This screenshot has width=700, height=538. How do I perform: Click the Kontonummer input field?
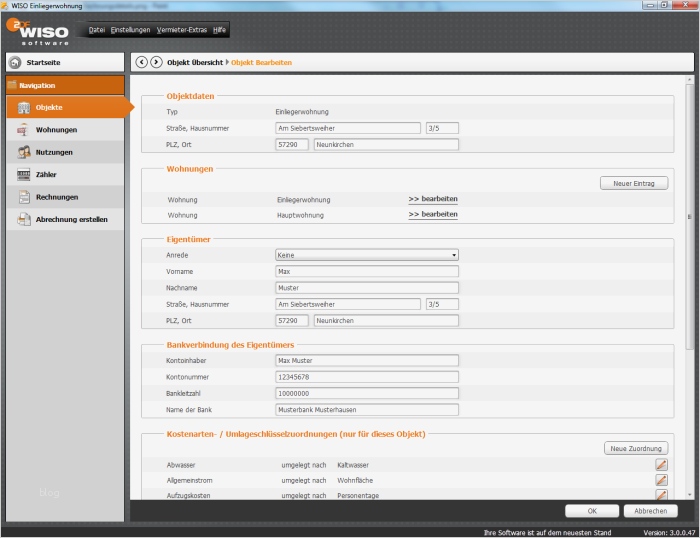pos(366,377)
